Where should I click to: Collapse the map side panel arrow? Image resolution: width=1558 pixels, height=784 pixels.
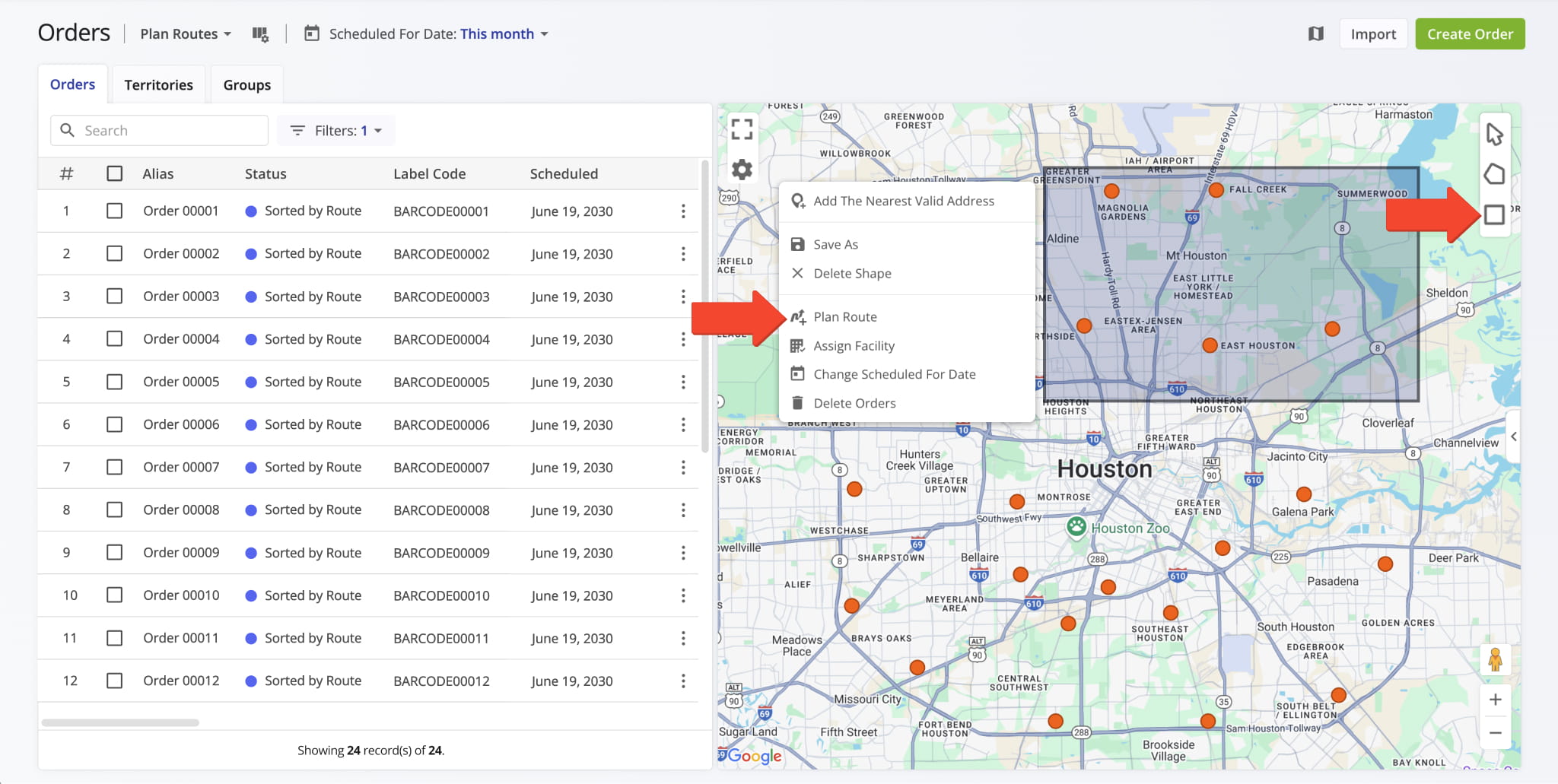click(x=1514, y=436)
